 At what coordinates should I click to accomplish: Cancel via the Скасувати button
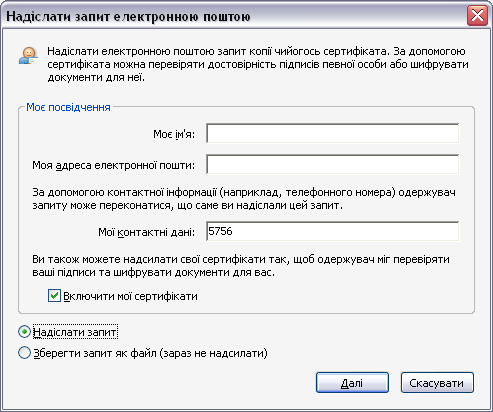pyautogui.click(x=437, y=383)
